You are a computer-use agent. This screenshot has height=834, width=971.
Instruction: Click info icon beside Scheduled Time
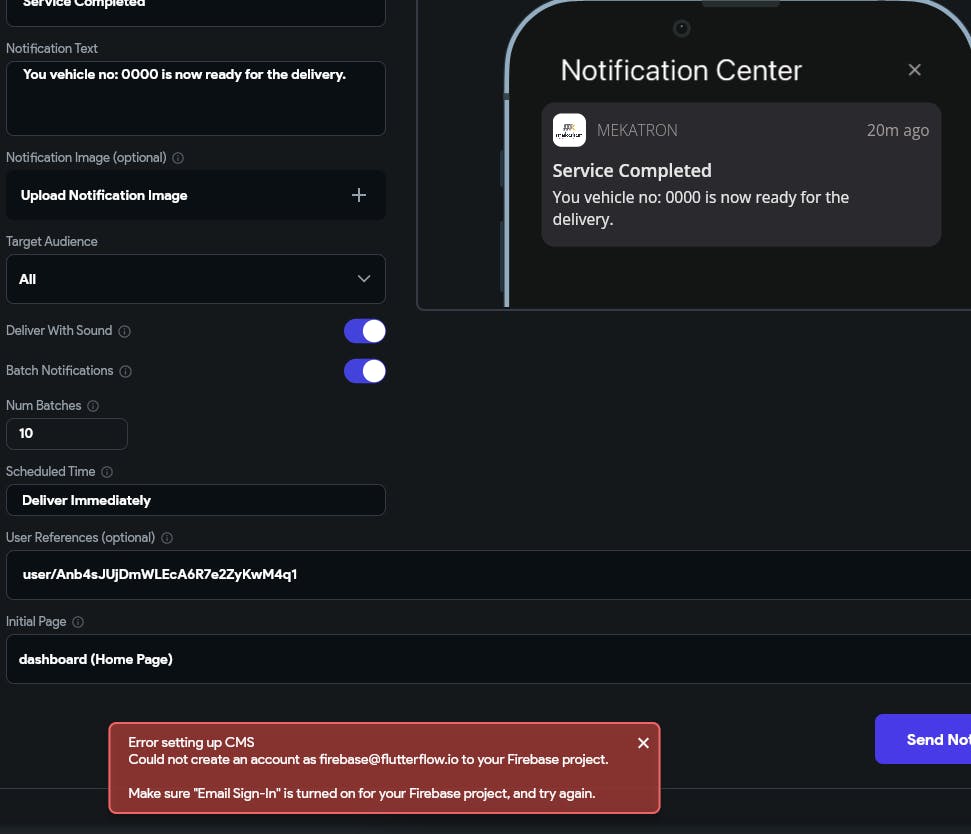click(x=107, y=472)
